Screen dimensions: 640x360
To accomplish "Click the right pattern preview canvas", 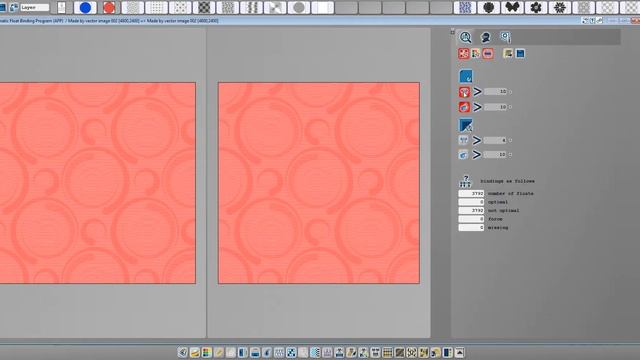I will 319,183.
